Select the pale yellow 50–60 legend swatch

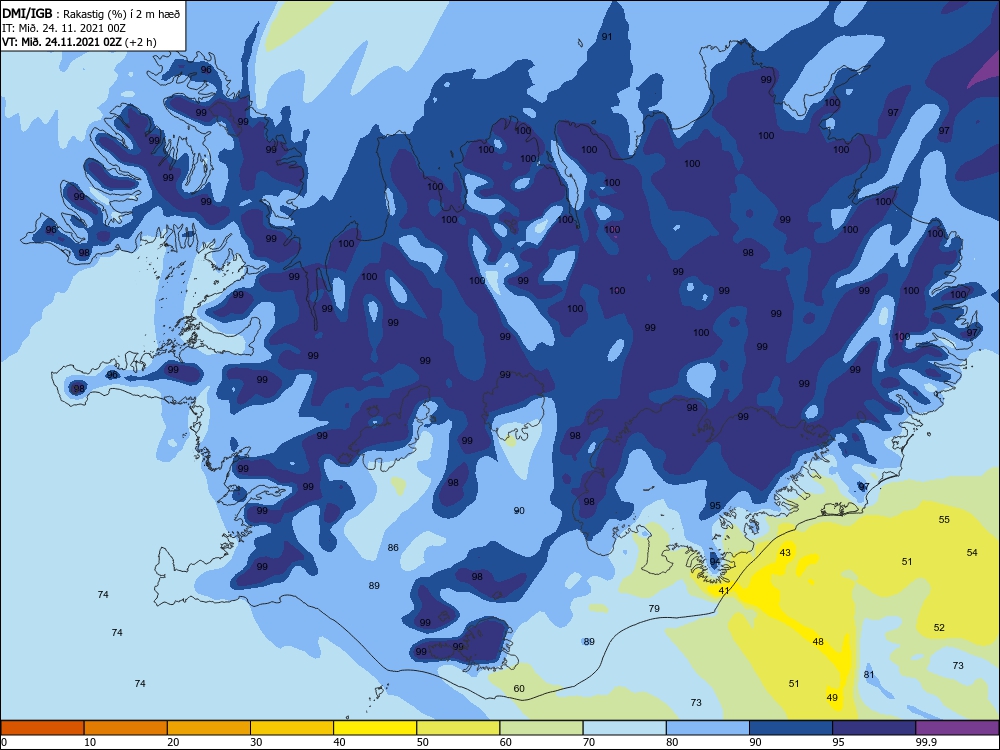click(x=458, y=728)
